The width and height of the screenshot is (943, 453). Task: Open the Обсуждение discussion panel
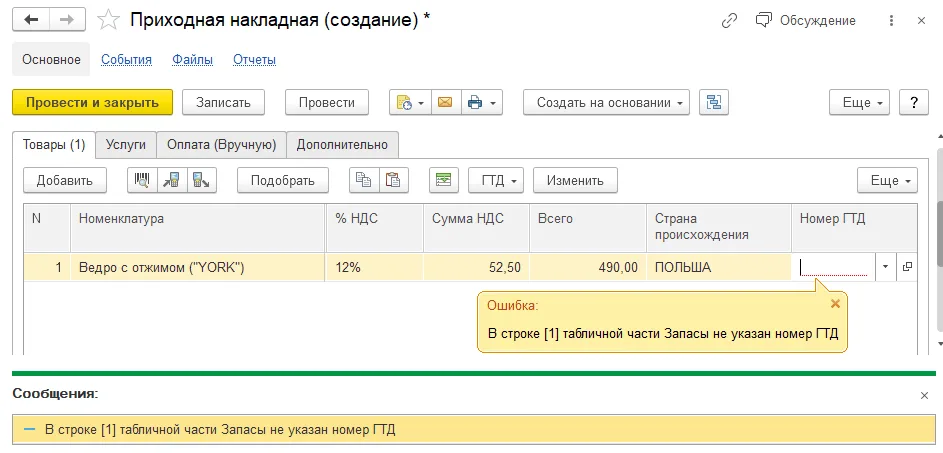click(805, 20)
